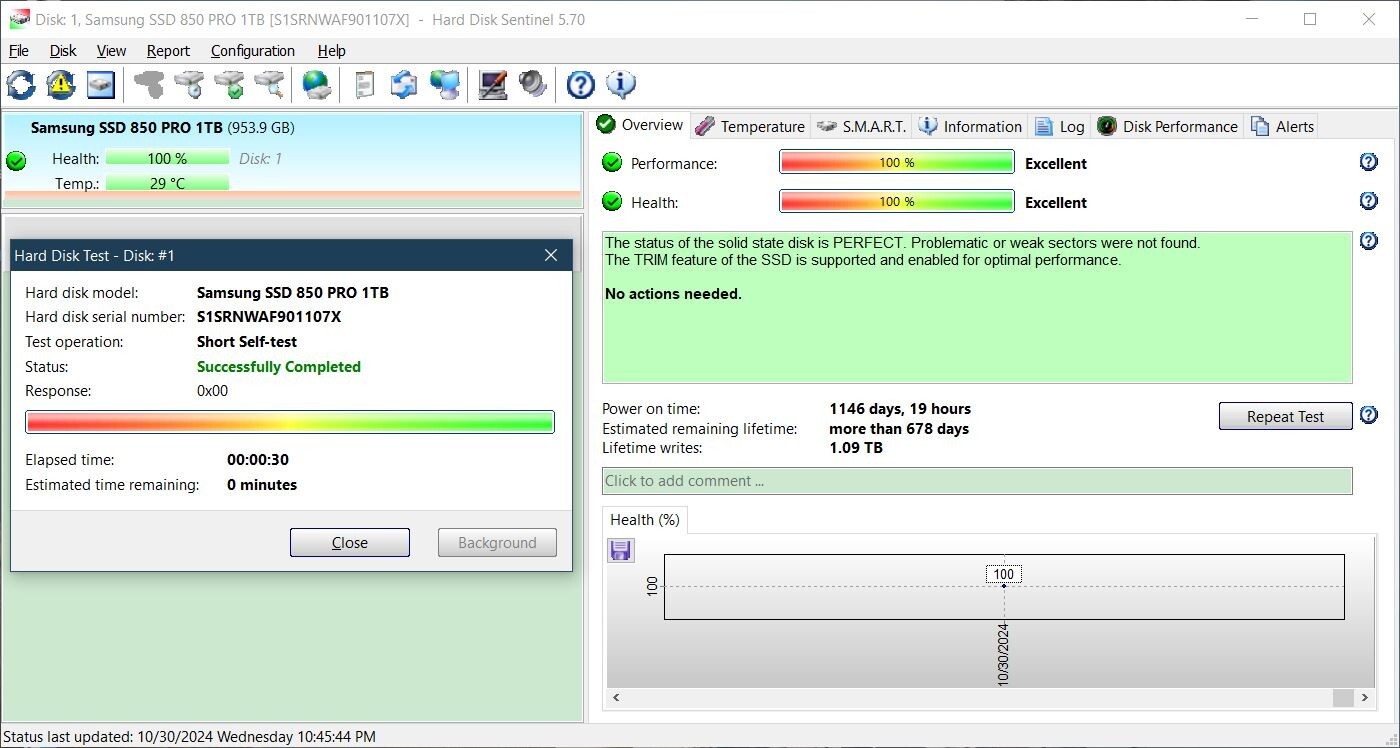Click the Close button in Hard Disk Test dialog
The width and height of the screenshot is (1400, 748).
350,543
